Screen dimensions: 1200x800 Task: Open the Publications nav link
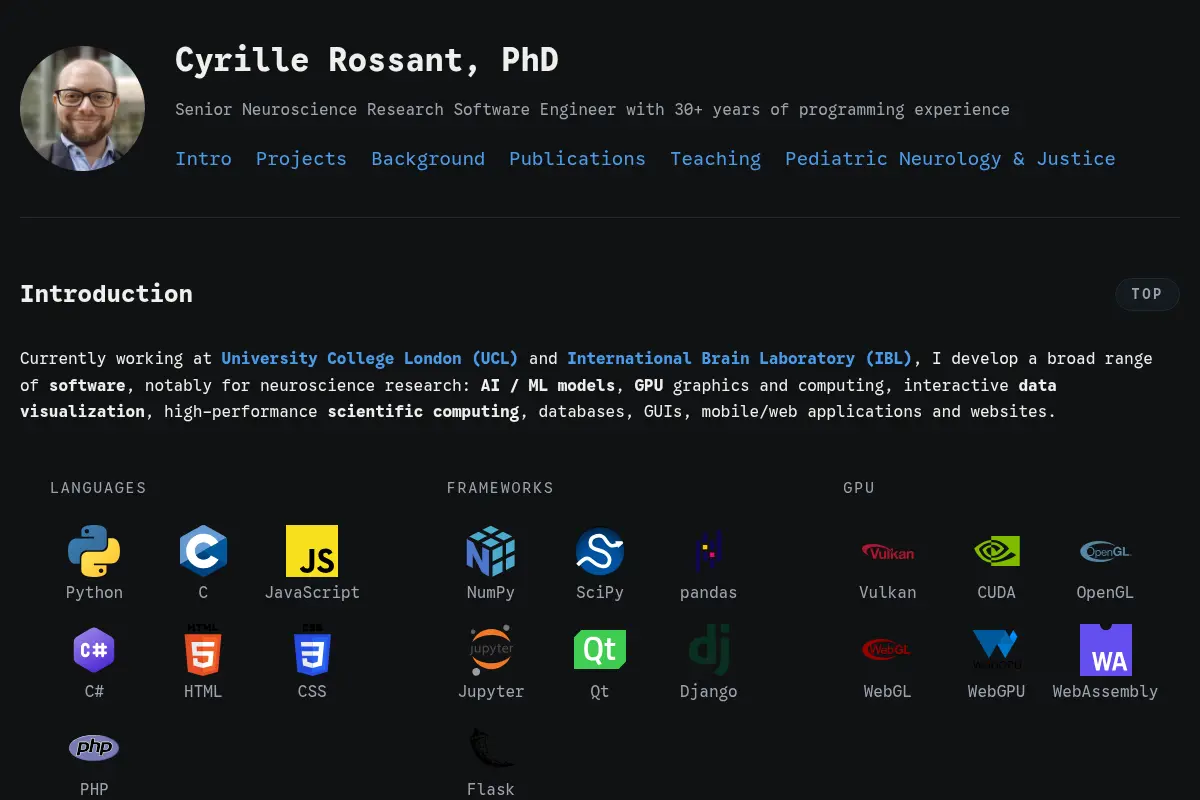[x=577, y=159]
